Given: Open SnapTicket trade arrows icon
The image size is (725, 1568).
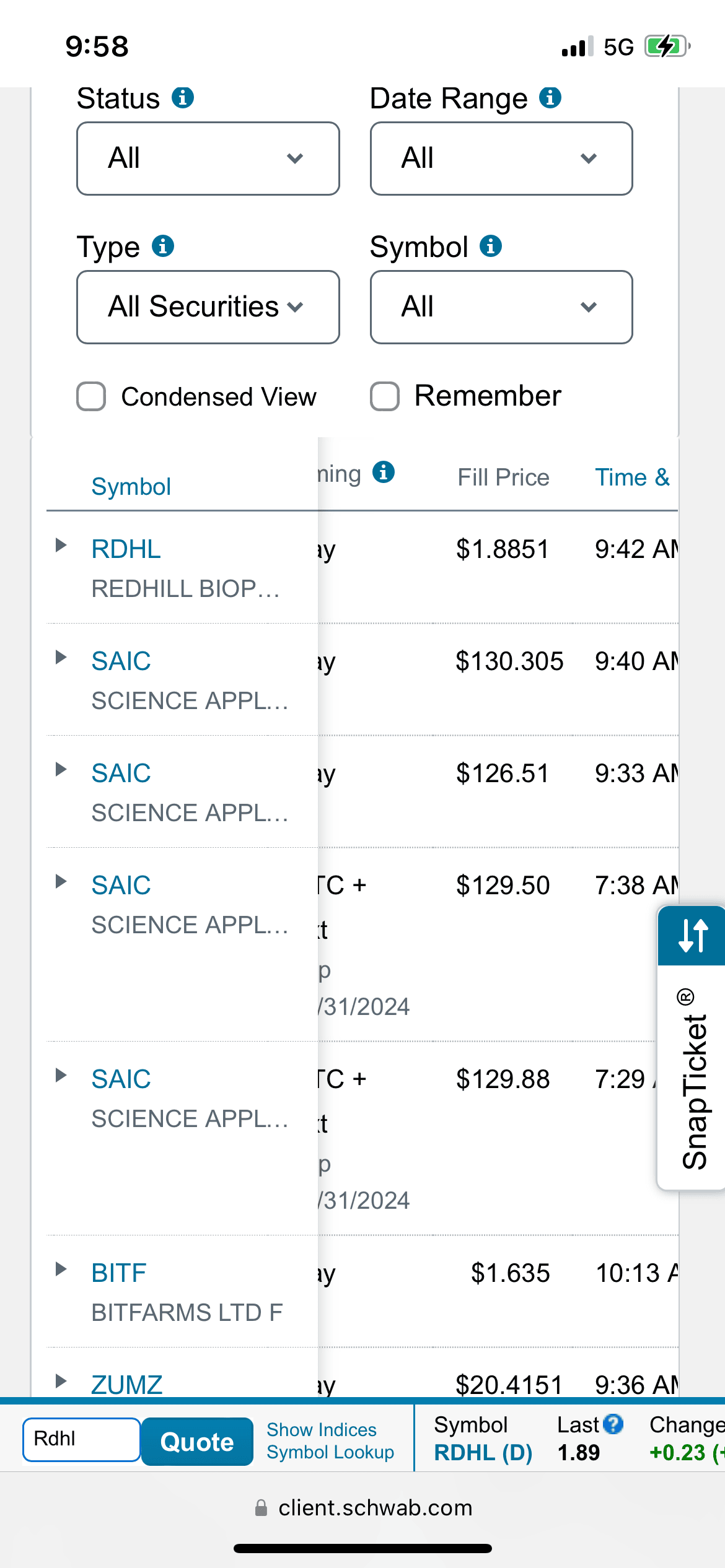Looking at the screenshot, I should coord(692,935).
